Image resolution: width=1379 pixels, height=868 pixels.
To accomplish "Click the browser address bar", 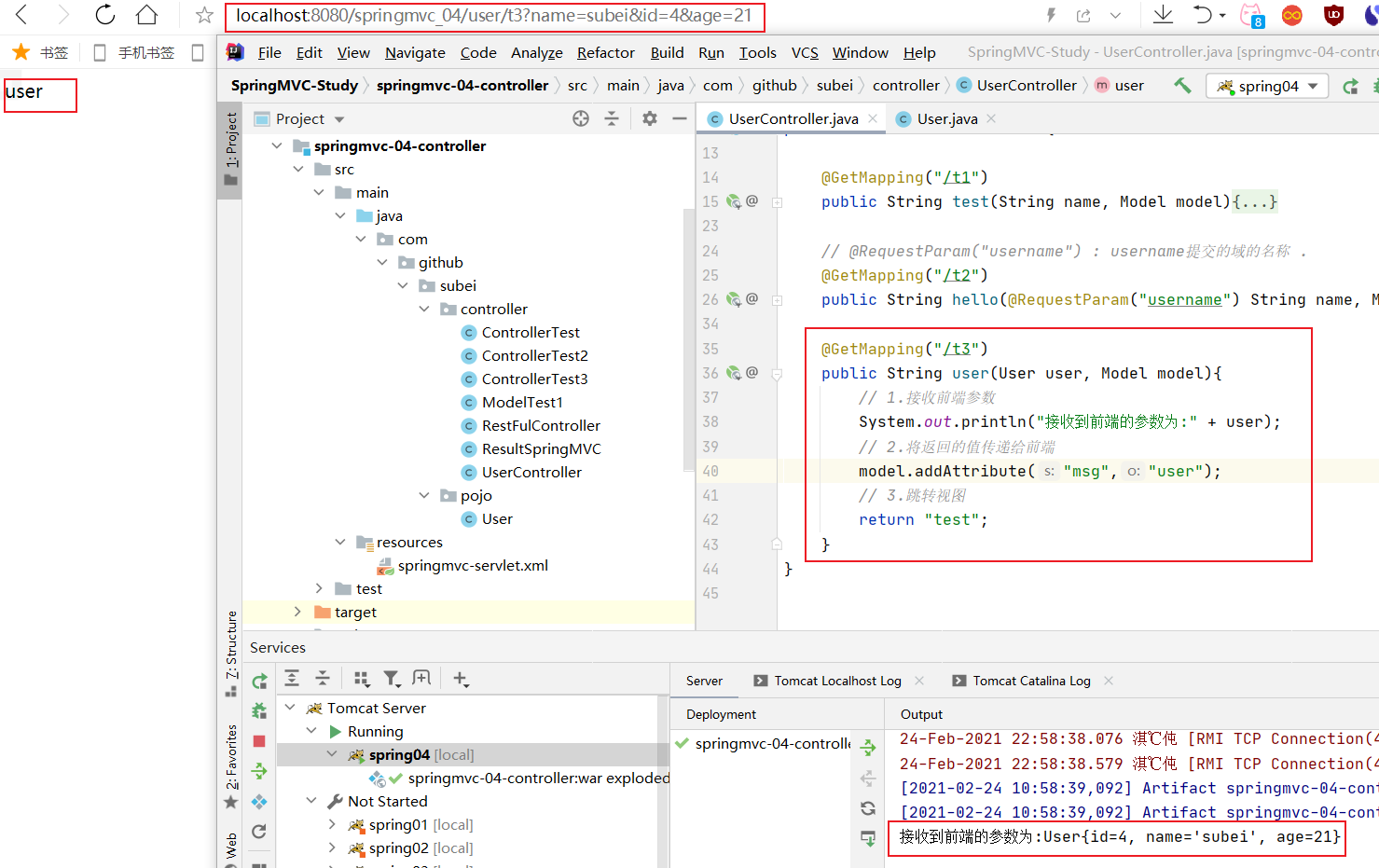I will click(x=494, y=16).
